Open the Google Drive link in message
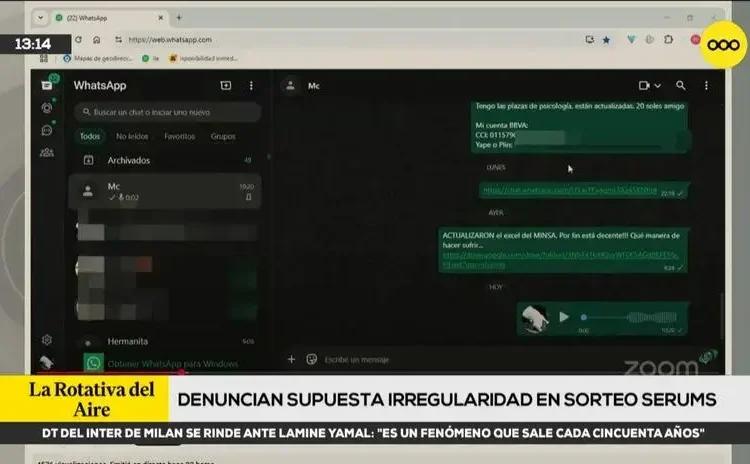The height and width of the screenshot is (464, 750). click(560, 260)
